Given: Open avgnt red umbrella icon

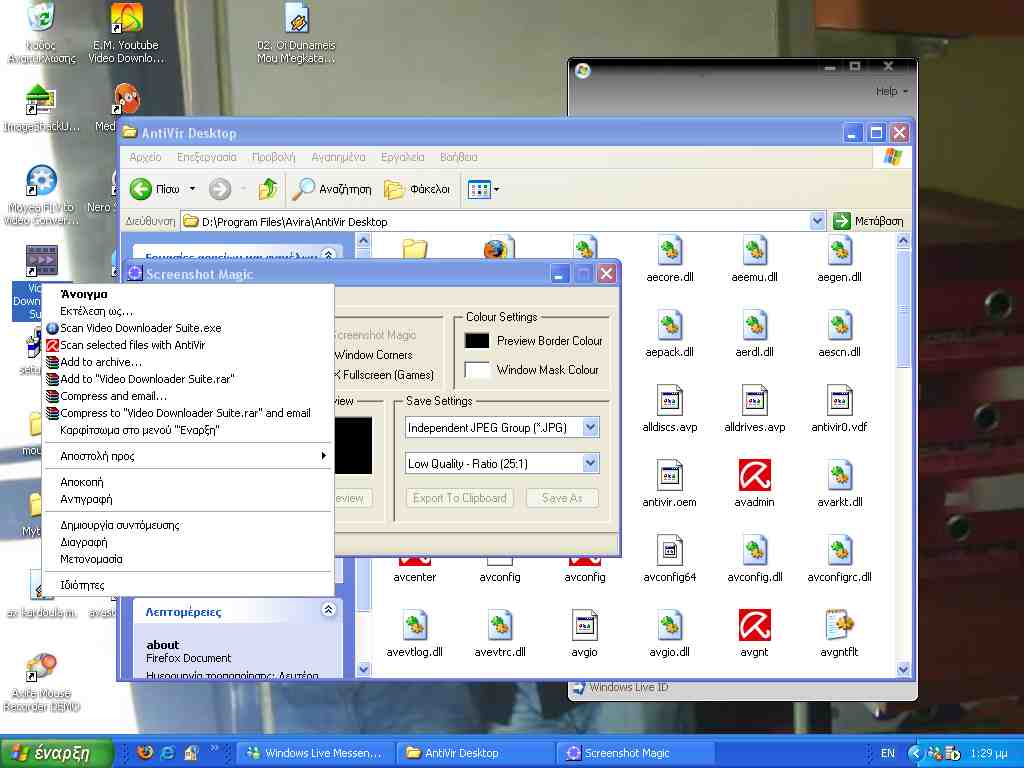Looking at the screenshot, I should [x=754, y=625].
